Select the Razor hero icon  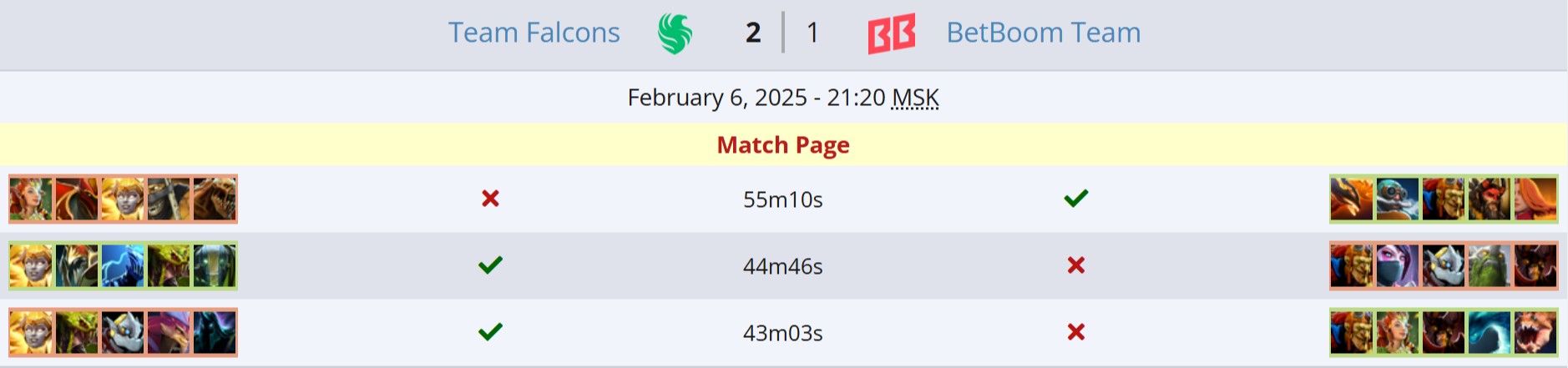click(x=123, y=265)
